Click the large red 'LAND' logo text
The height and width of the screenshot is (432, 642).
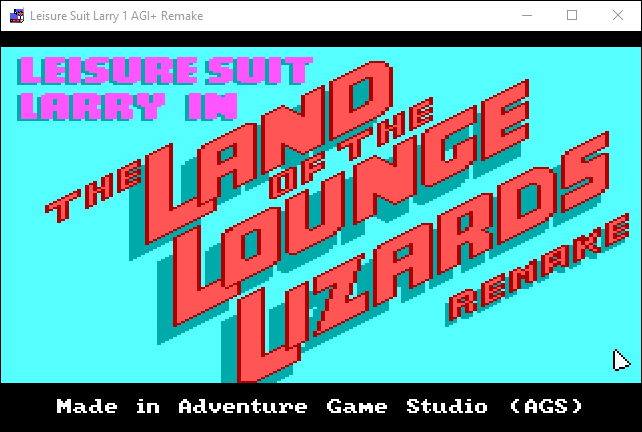pyautogui.click(x=268, y=152)
